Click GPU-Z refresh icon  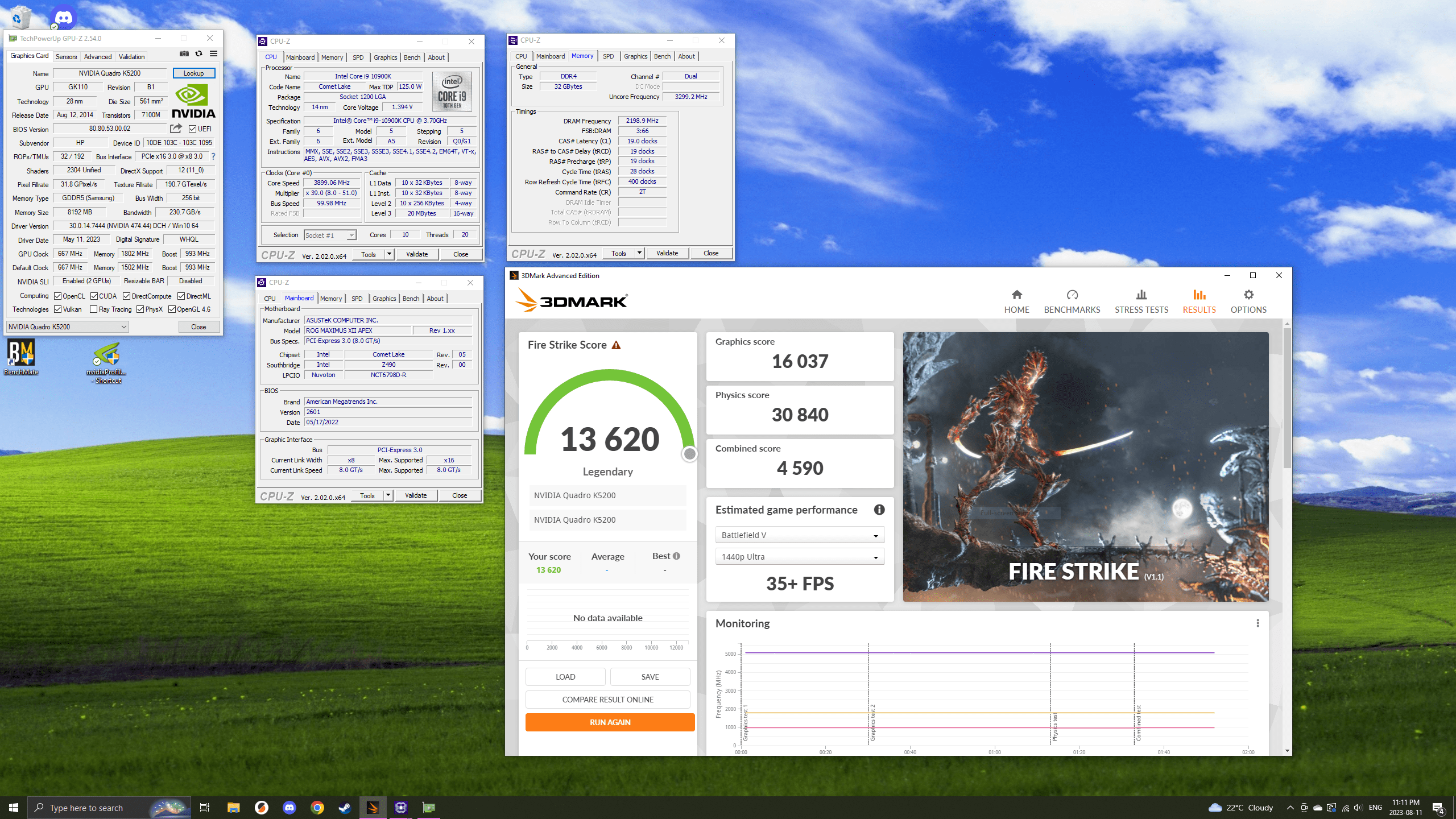[x=198, y=53]
